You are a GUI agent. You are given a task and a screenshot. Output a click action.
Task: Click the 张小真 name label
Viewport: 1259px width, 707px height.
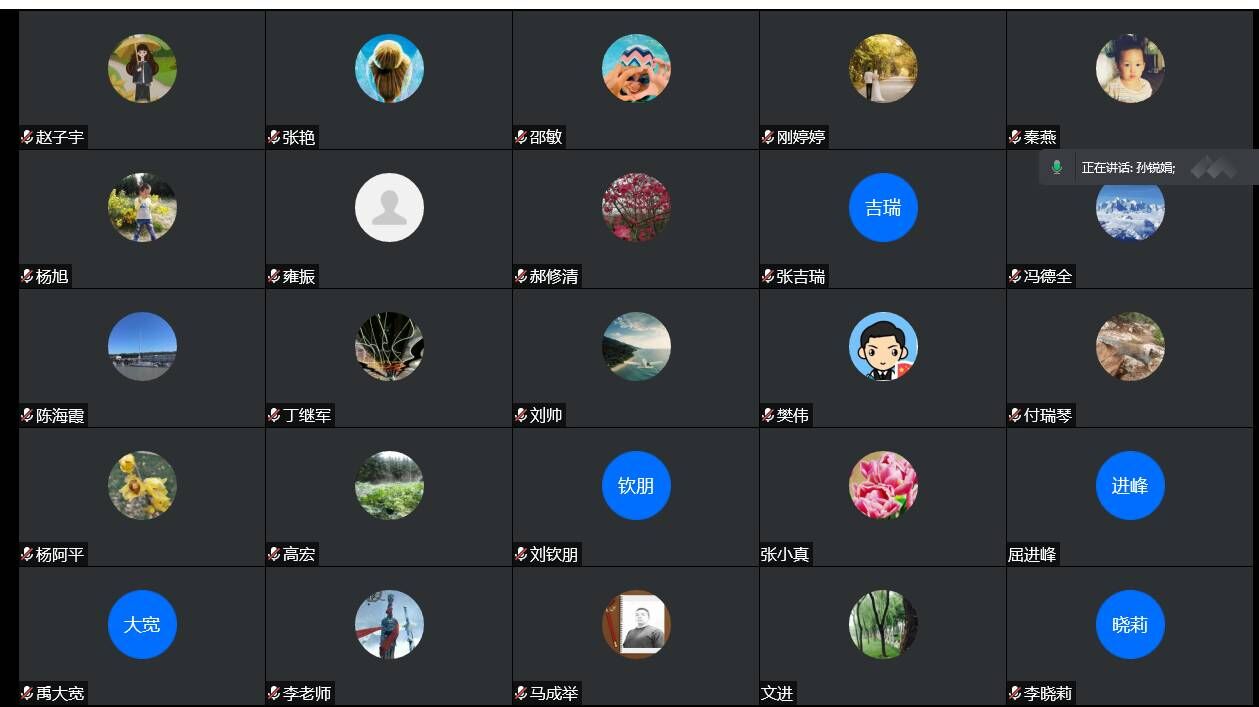pos(785,554)
